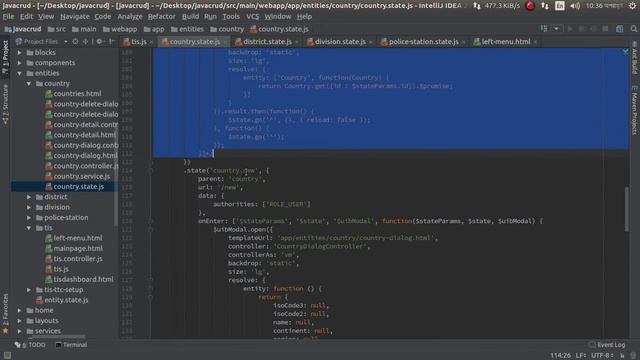
Task: Select entity.state.js file
Action: click(62, 300)
